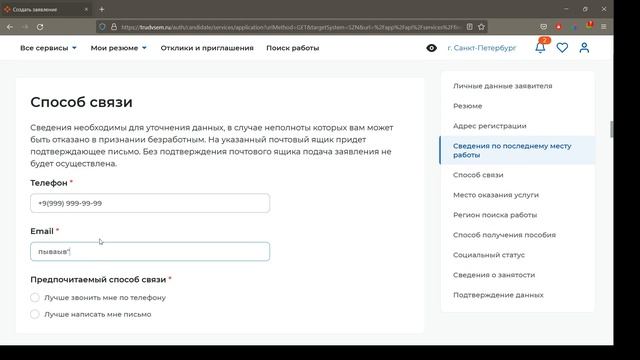Click the padlock site info icon

pyautogui.click(x=114, y=27)
